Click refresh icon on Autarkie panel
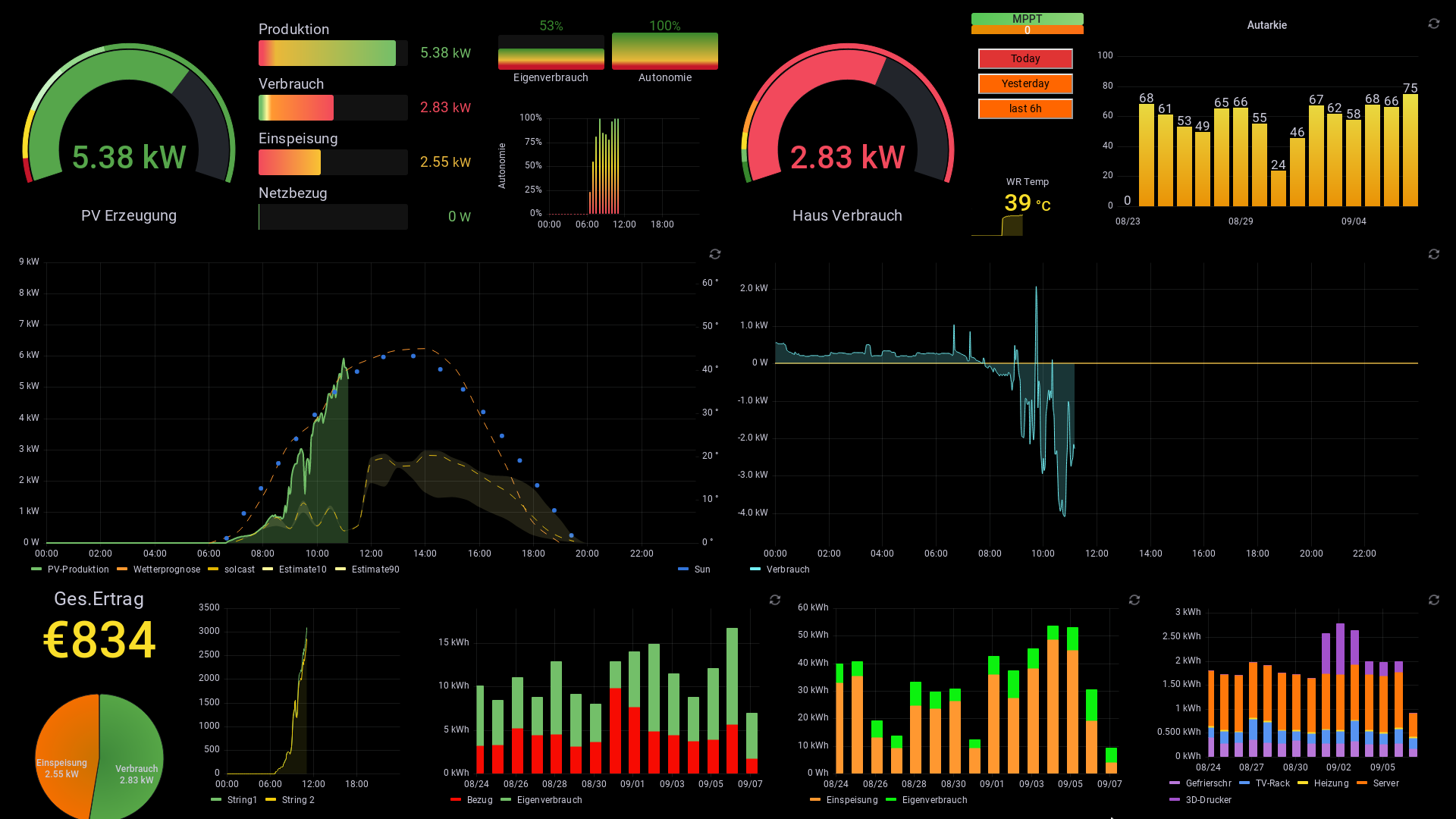 [x=1433, y=24]
